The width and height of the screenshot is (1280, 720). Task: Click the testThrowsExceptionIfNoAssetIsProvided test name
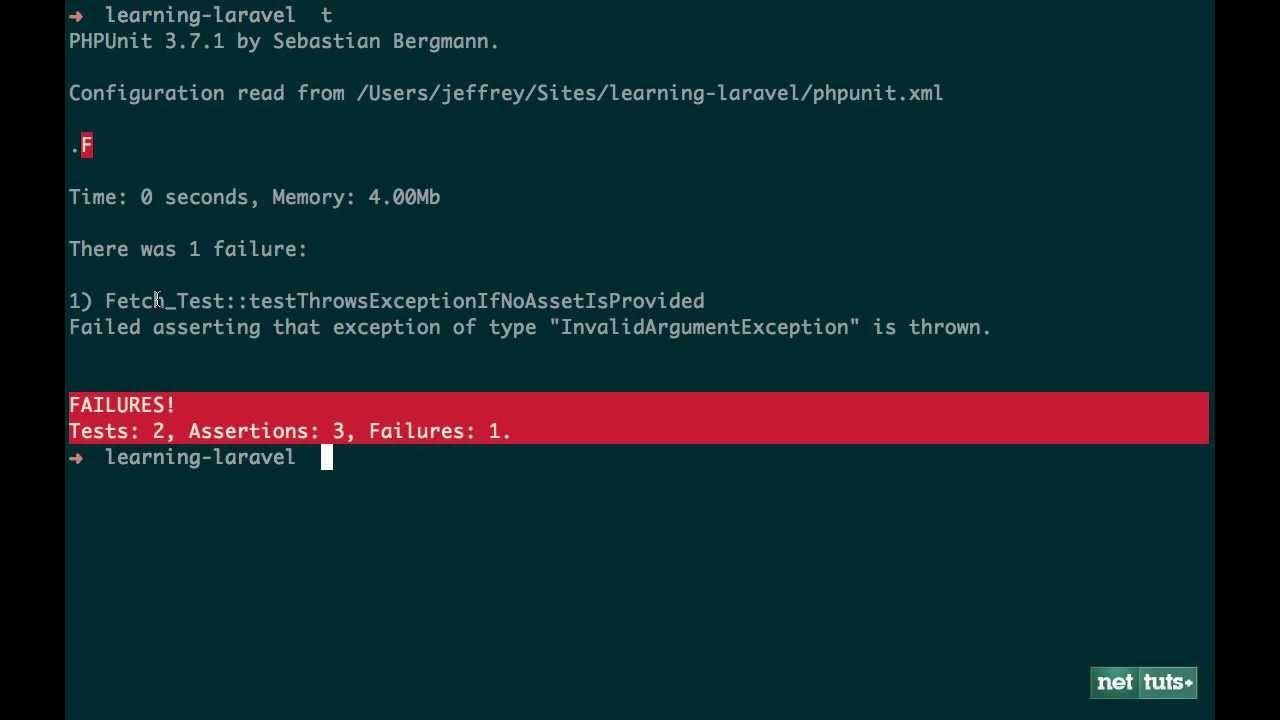tap(477, 301)
